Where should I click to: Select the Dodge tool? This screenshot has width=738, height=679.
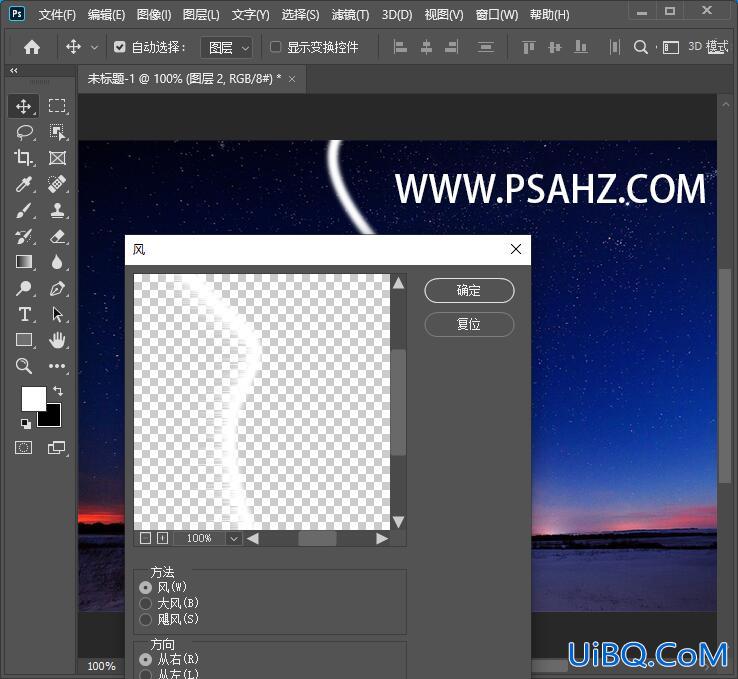(24, 288)
